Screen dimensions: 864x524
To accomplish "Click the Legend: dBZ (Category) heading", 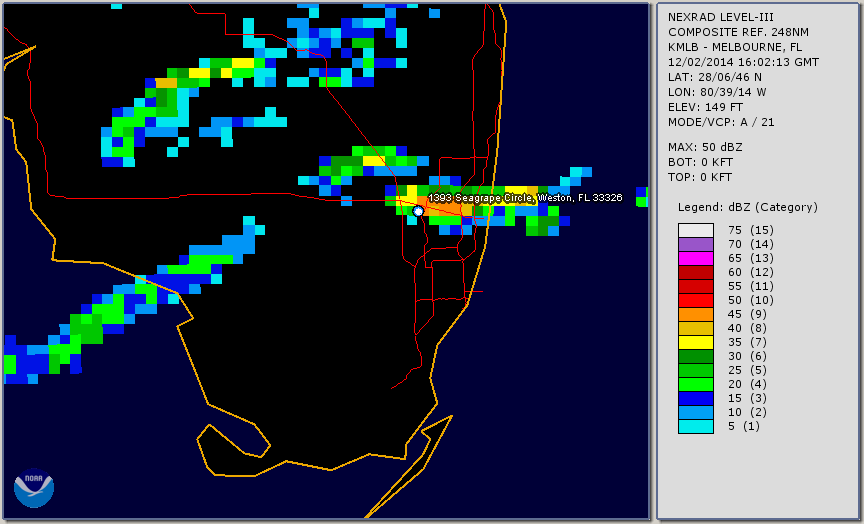I will [748, 207].
